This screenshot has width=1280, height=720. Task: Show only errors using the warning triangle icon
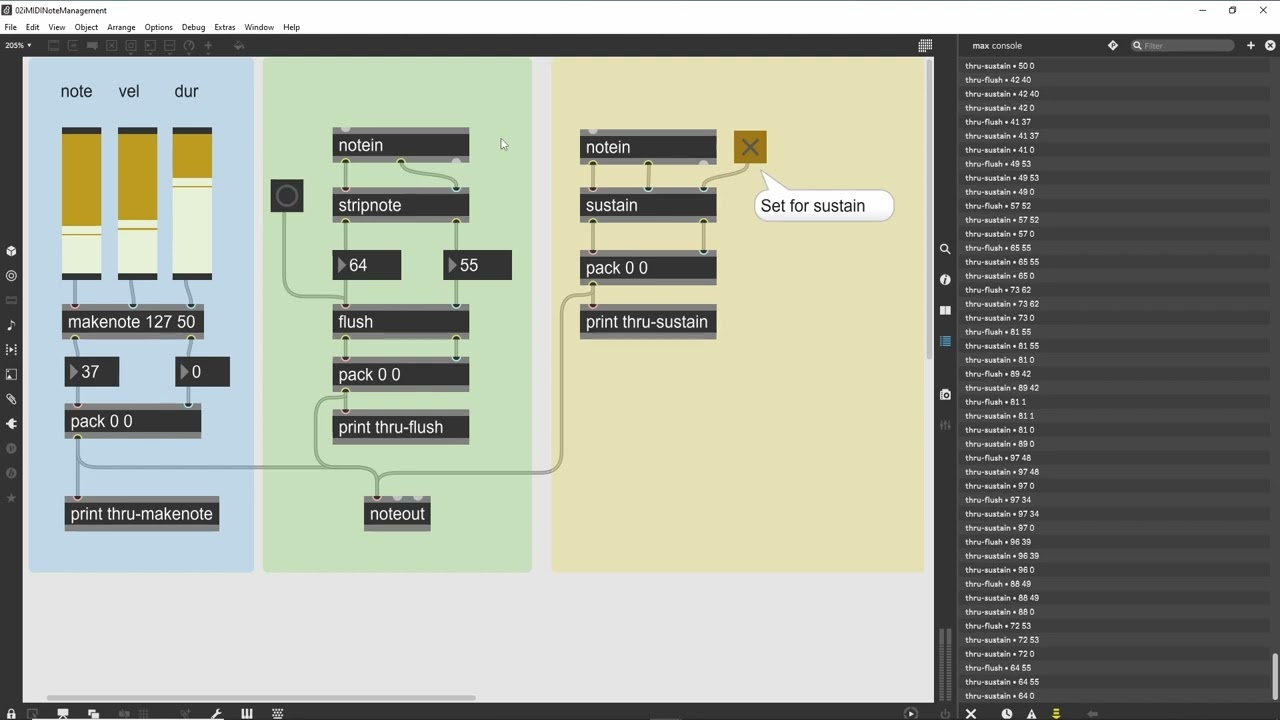pyautogui.click(x=1031, y=714)
